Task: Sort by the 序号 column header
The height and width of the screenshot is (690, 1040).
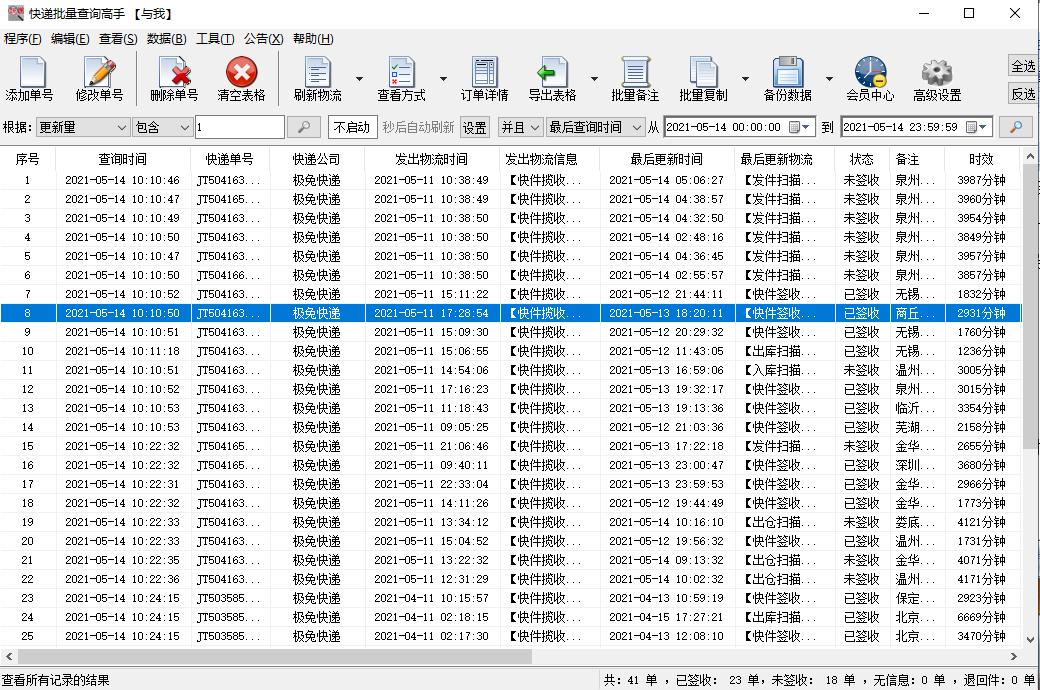Action: 27,159
